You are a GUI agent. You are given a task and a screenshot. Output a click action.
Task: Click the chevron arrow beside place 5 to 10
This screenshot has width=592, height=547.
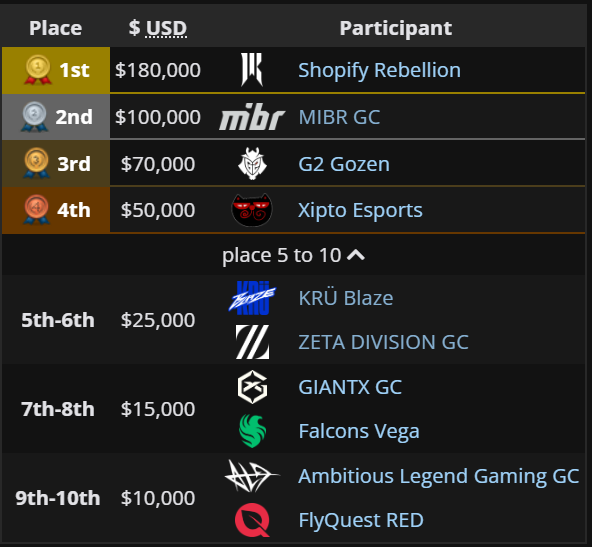[x=356, y=255]
